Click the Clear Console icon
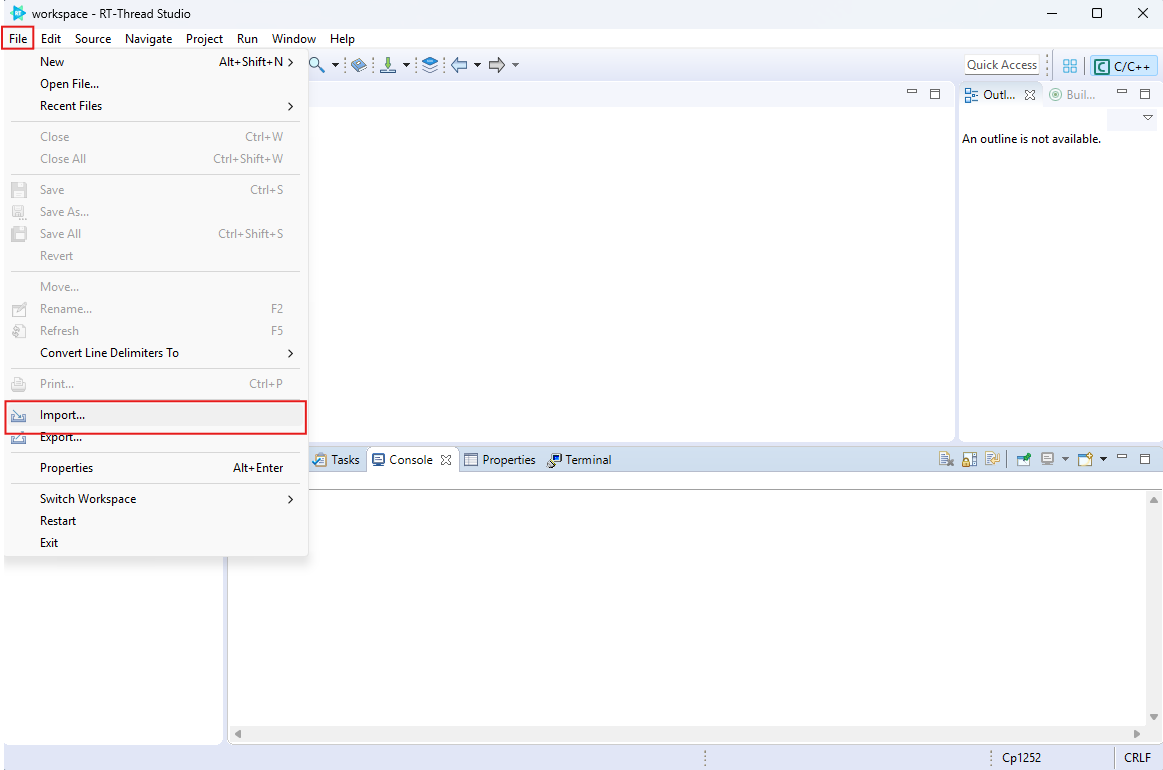Viewport: 1163px width, 770px height. coord(946,460)
